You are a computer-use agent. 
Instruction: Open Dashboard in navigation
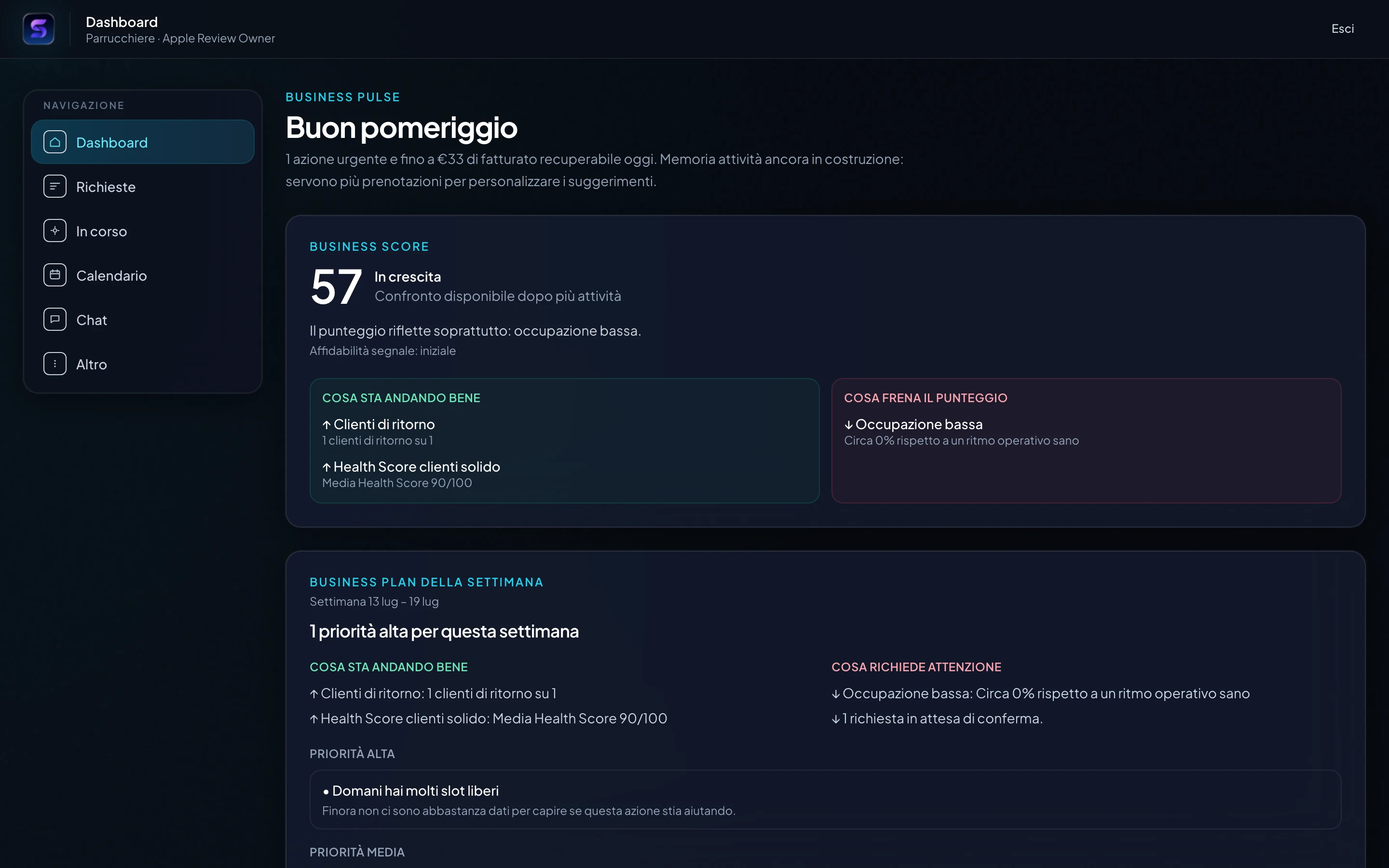point(142,142)
